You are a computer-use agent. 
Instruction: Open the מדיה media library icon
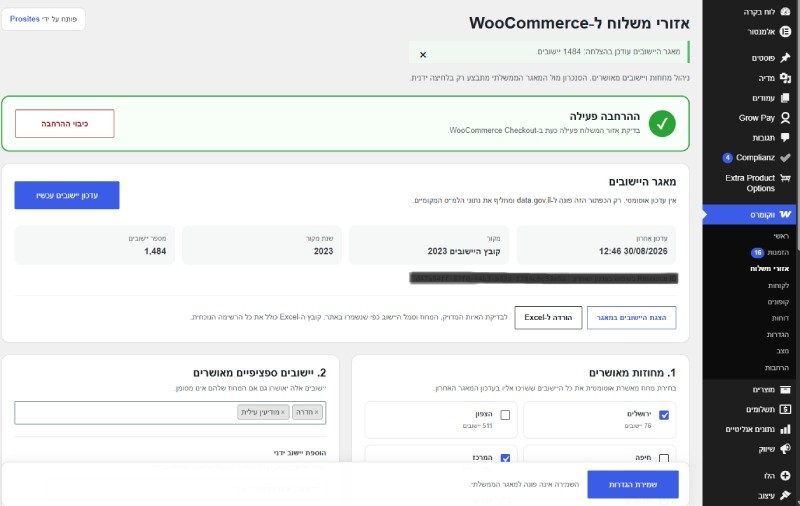pos(785,78)
